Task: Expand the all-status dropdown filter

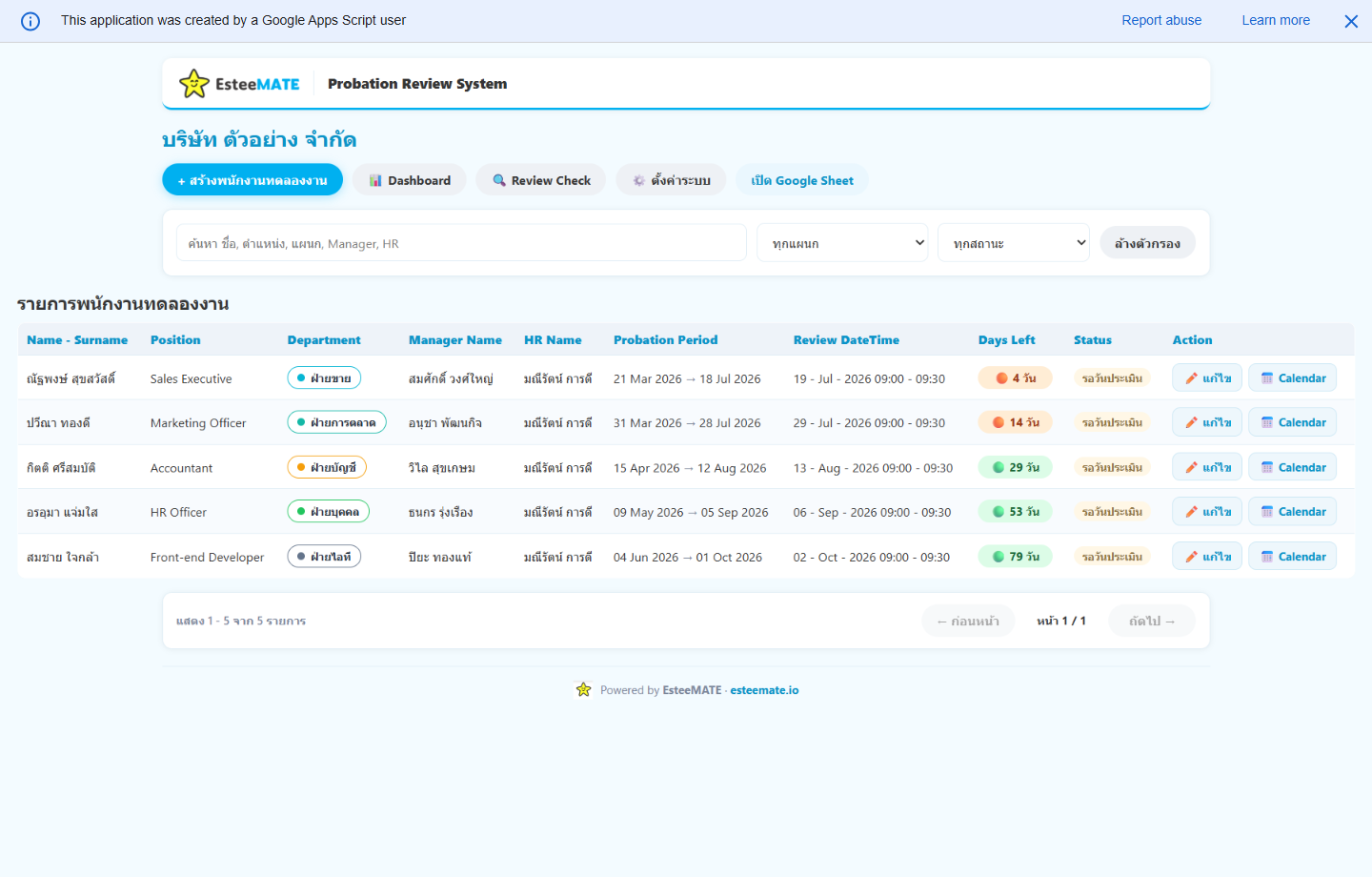Action: pos(1014,243)
